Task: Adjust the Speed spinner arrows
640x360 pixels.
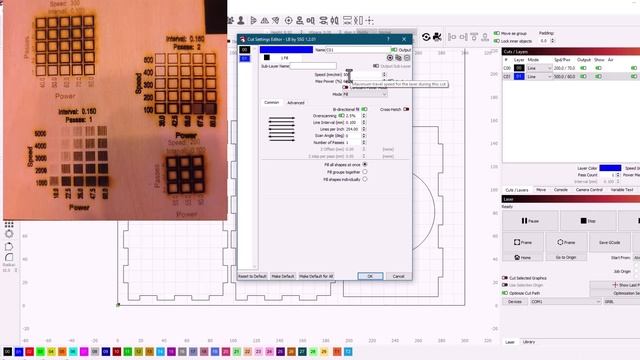Action: 384,75
